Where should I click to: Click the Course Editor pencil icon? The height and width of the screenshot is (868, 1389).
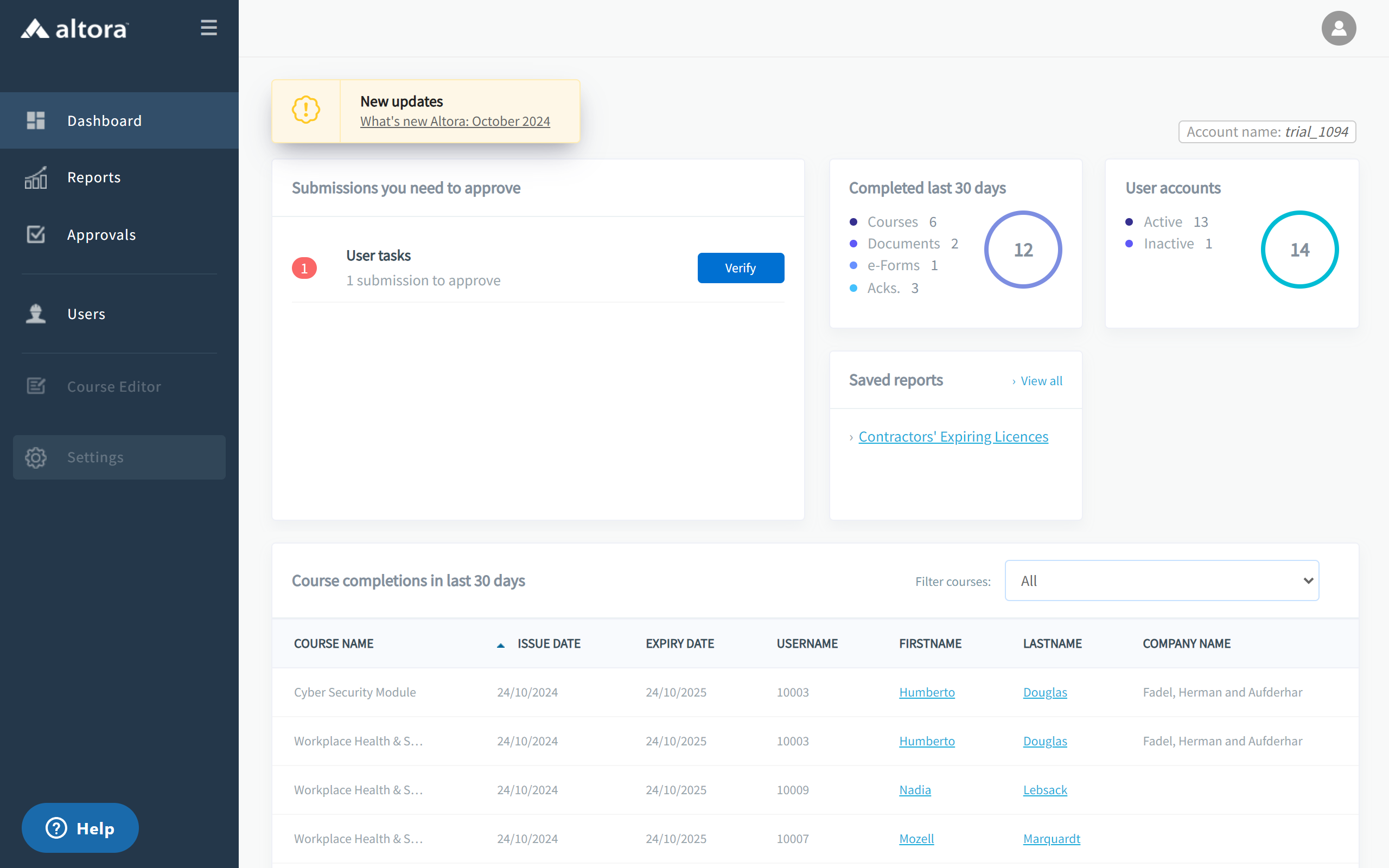36,386
